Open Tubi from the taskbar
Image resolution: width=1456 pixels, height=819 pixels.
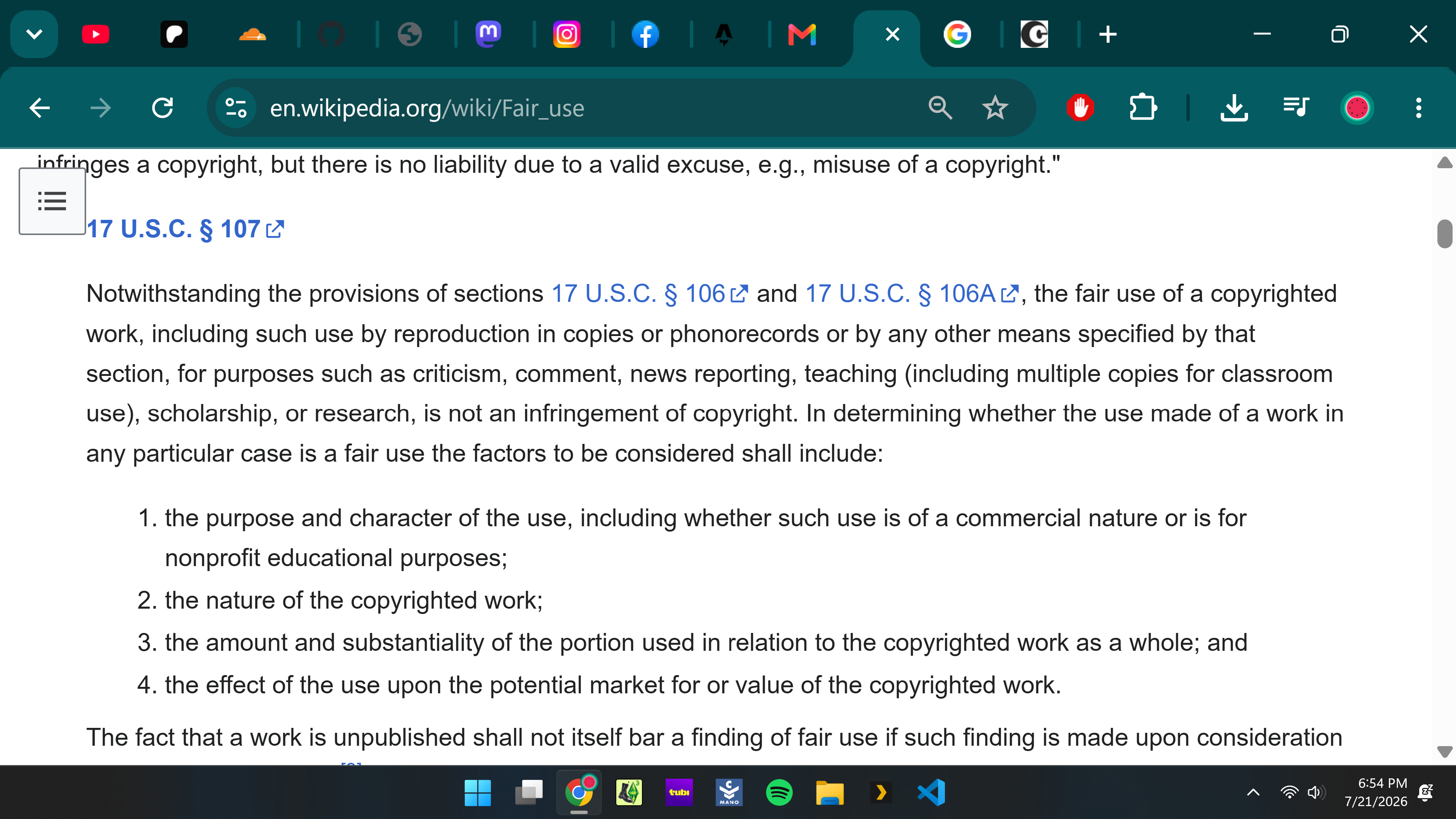coord(679,792)
